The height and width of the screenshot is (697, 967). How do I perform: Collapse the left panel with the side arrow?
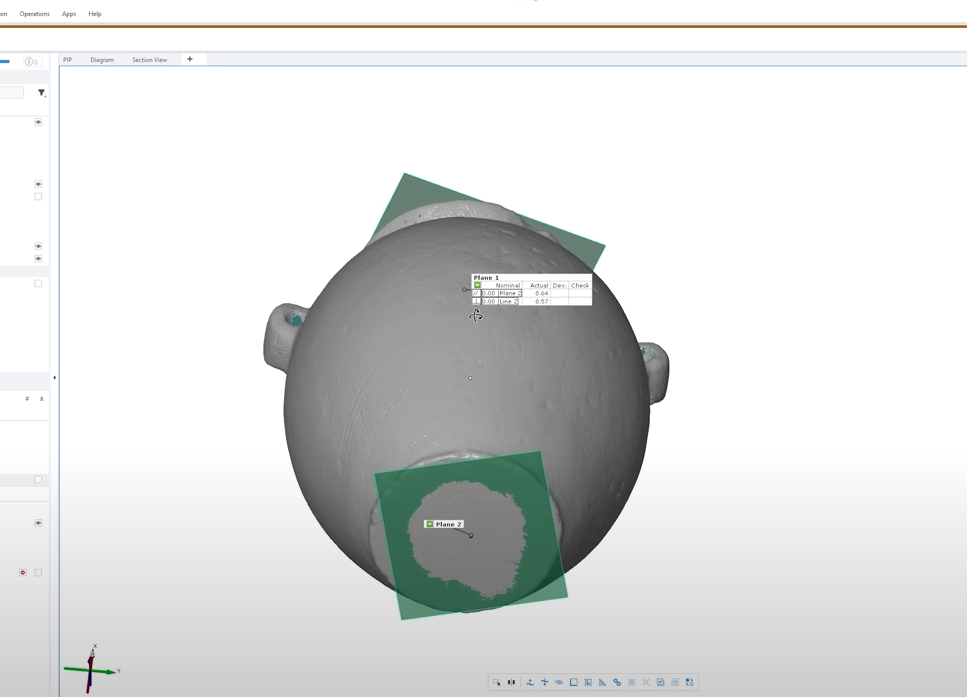coord(54,378)
